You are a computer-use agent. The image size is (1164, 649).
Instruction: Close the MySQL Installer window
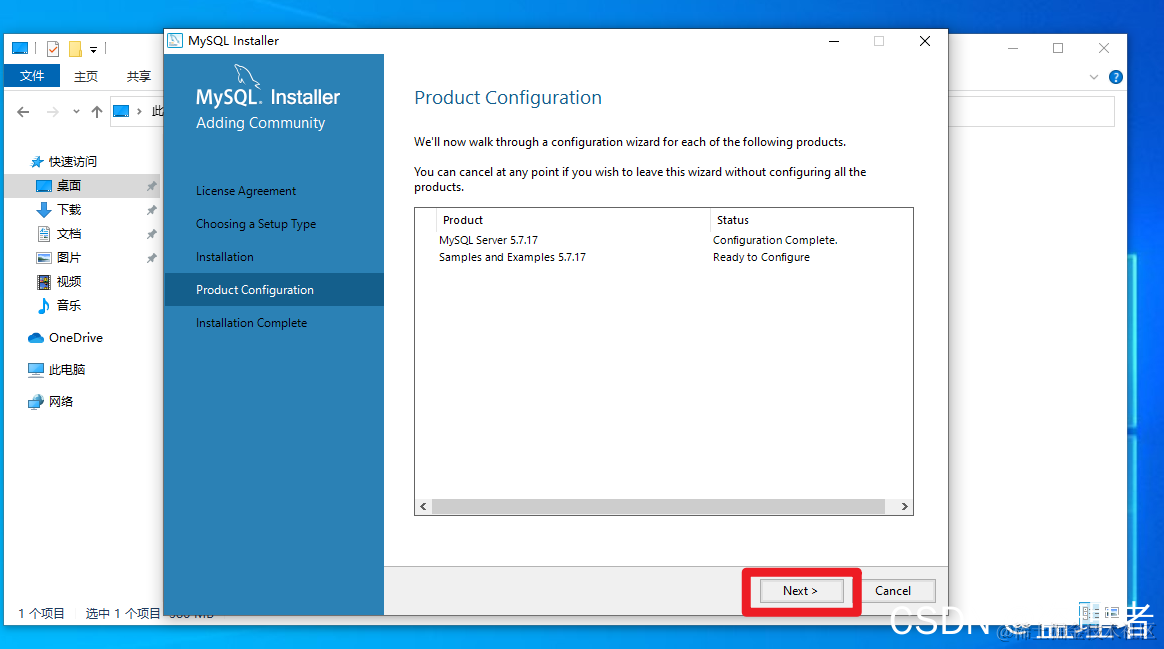click(x=925, y=41)
